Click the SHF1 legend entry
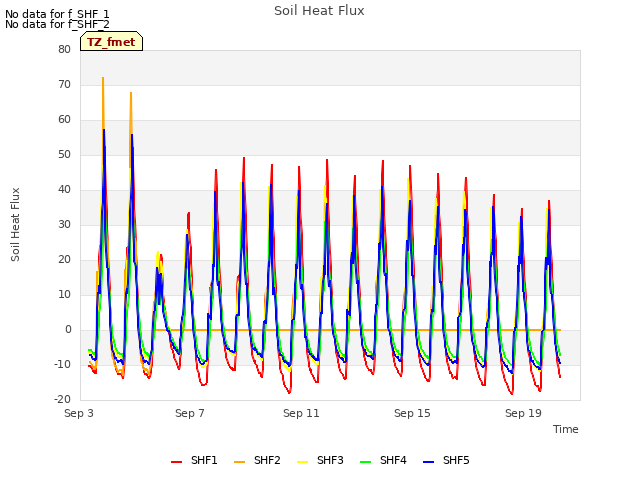 [194, 460]
